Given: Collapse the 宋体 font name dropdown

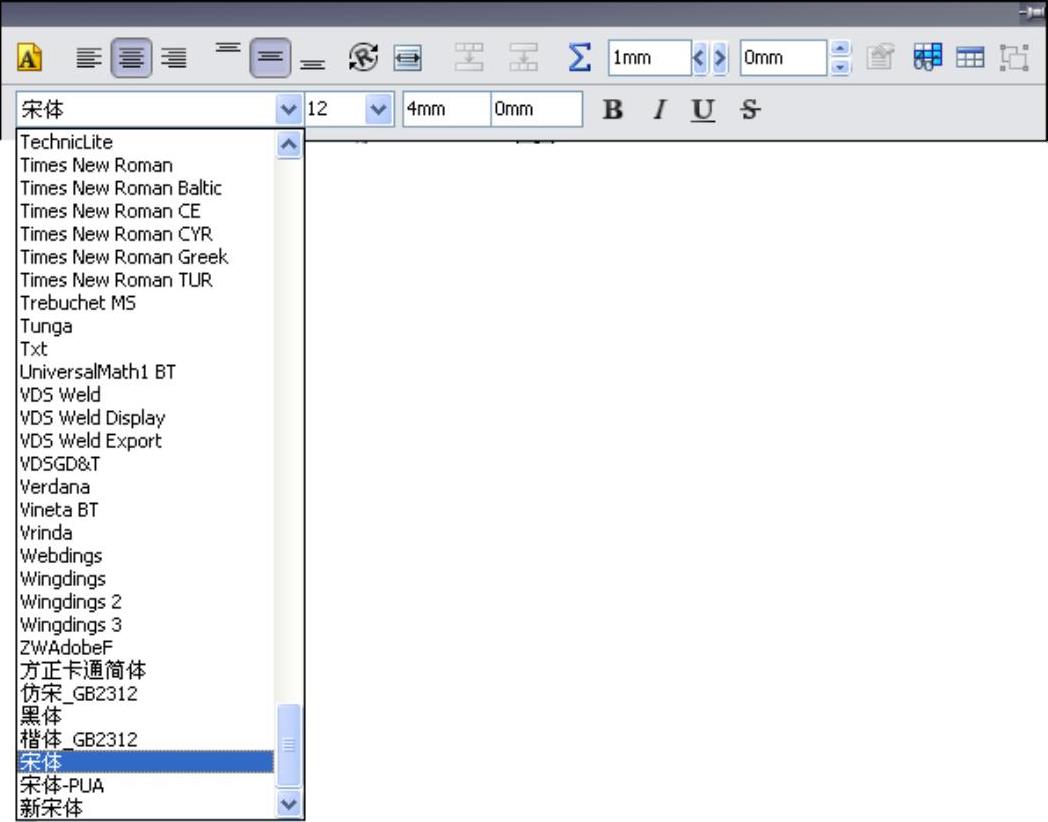Looking at the screenshot, I should (x=289, y=109).
